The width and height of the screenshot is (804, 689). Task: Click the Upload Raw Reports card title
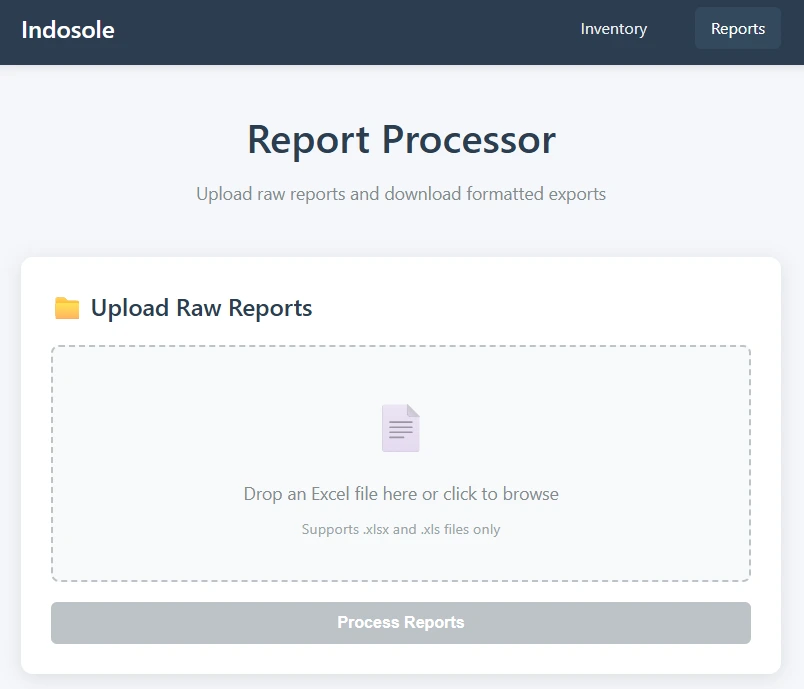200,308
